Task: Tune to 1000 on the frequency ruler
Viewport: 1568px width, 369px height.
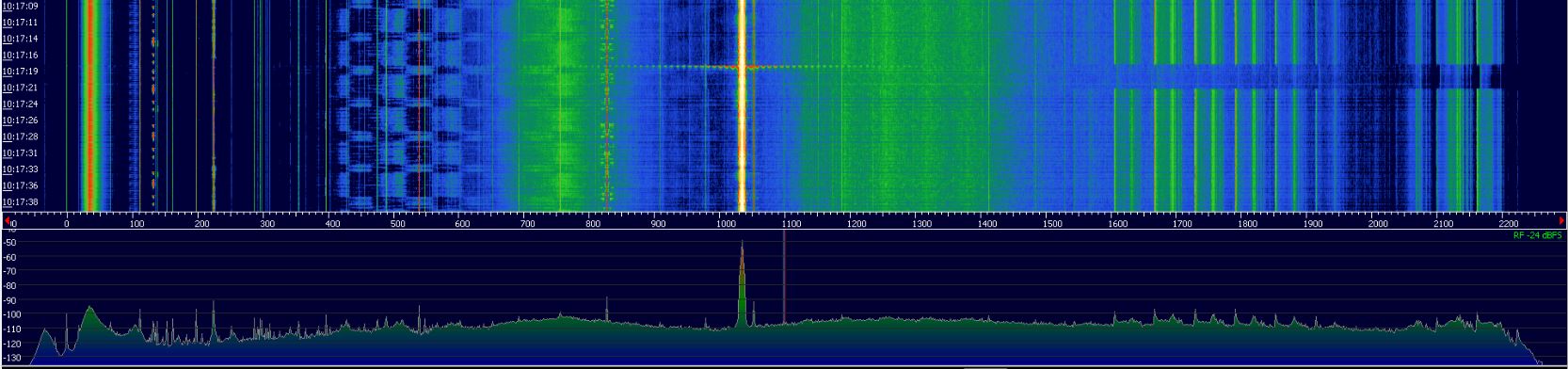Action: 724,224
